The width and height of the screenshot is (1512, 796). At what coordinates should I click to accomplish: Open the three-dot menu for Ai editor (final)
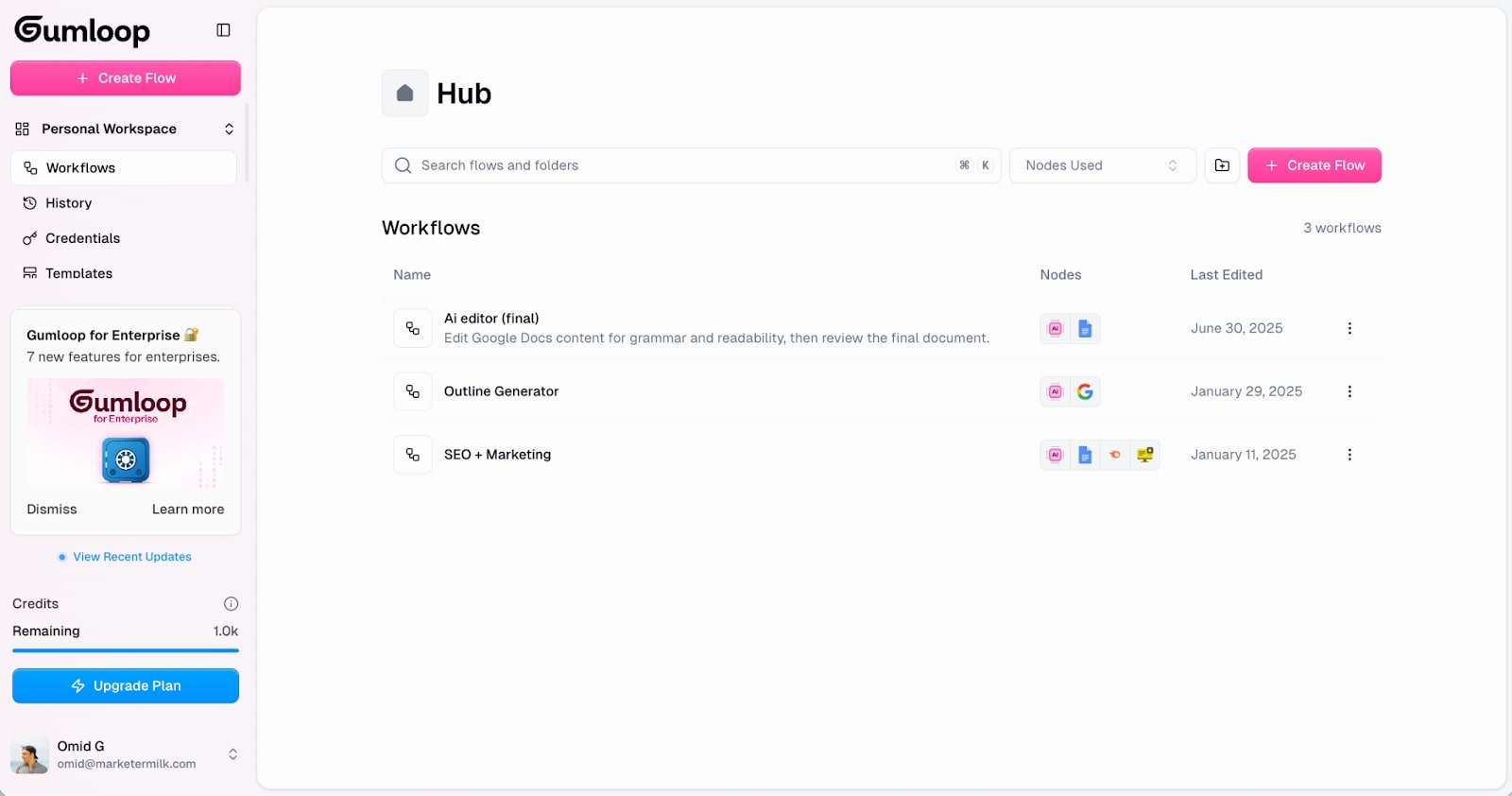pos(1349,328)
